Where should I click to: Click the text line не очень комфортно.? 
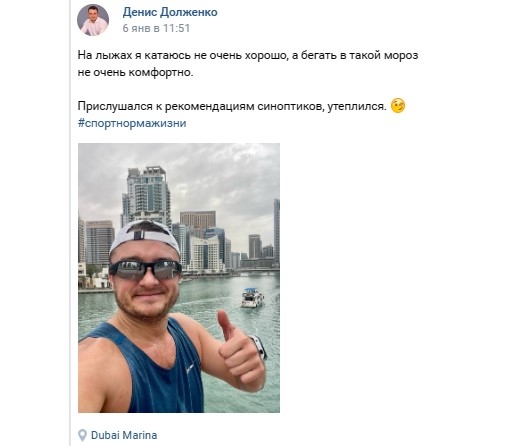tap(135, 72)
